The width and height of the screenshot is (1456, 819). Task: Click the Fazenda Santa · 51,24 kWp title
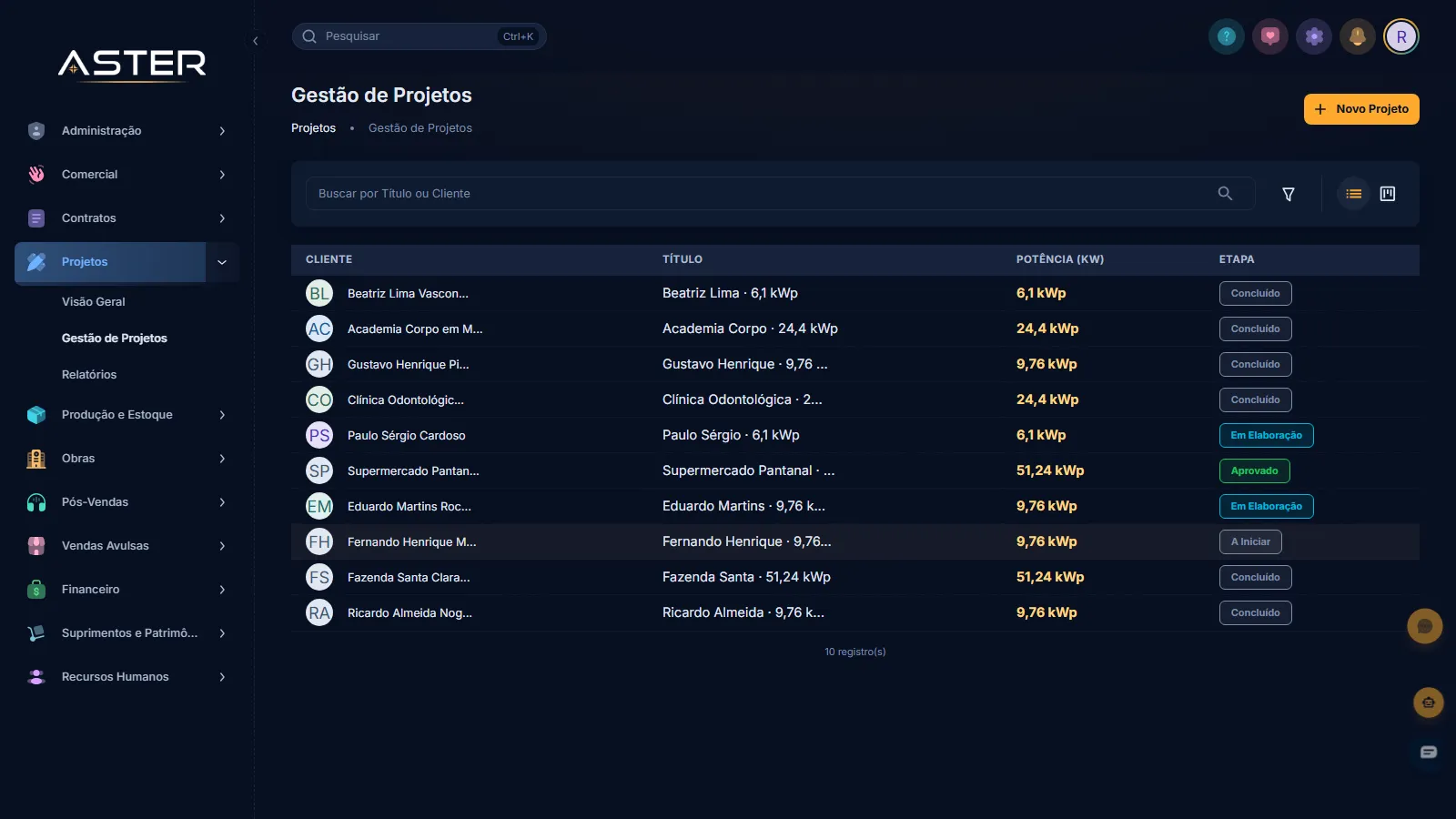pos(746,577)
